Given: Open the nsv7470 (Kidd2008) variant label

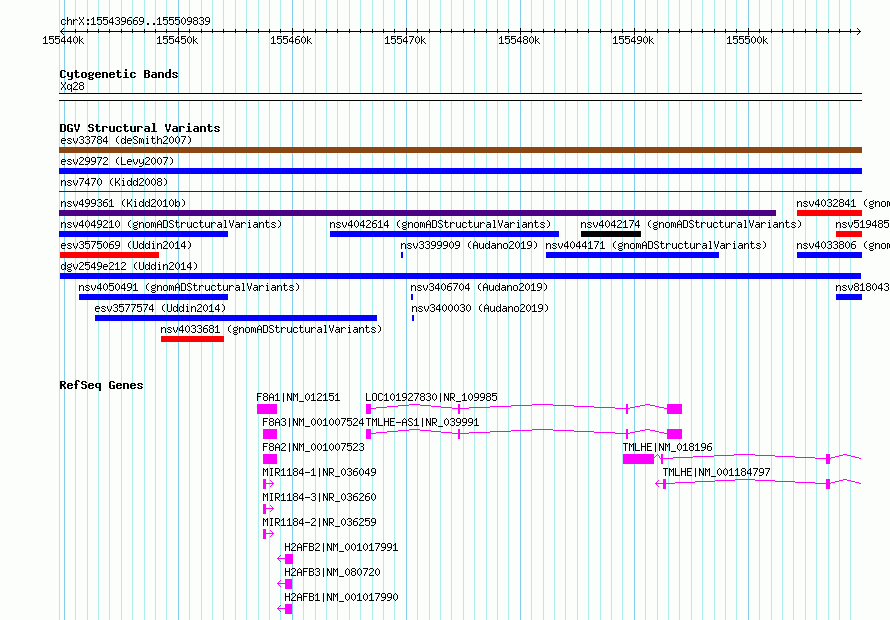Looking at the screenshot, I should pos(114,182).
